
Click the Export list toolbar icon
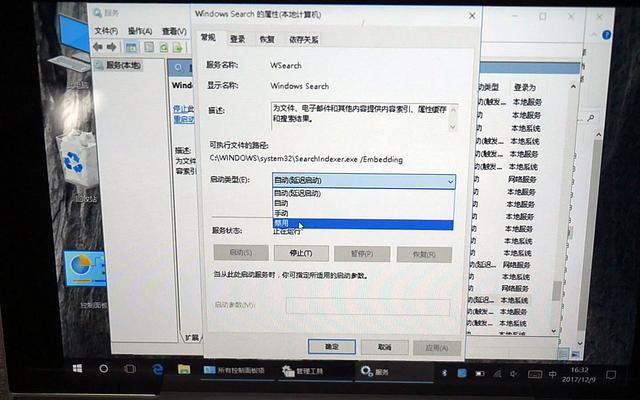(178, 48)
